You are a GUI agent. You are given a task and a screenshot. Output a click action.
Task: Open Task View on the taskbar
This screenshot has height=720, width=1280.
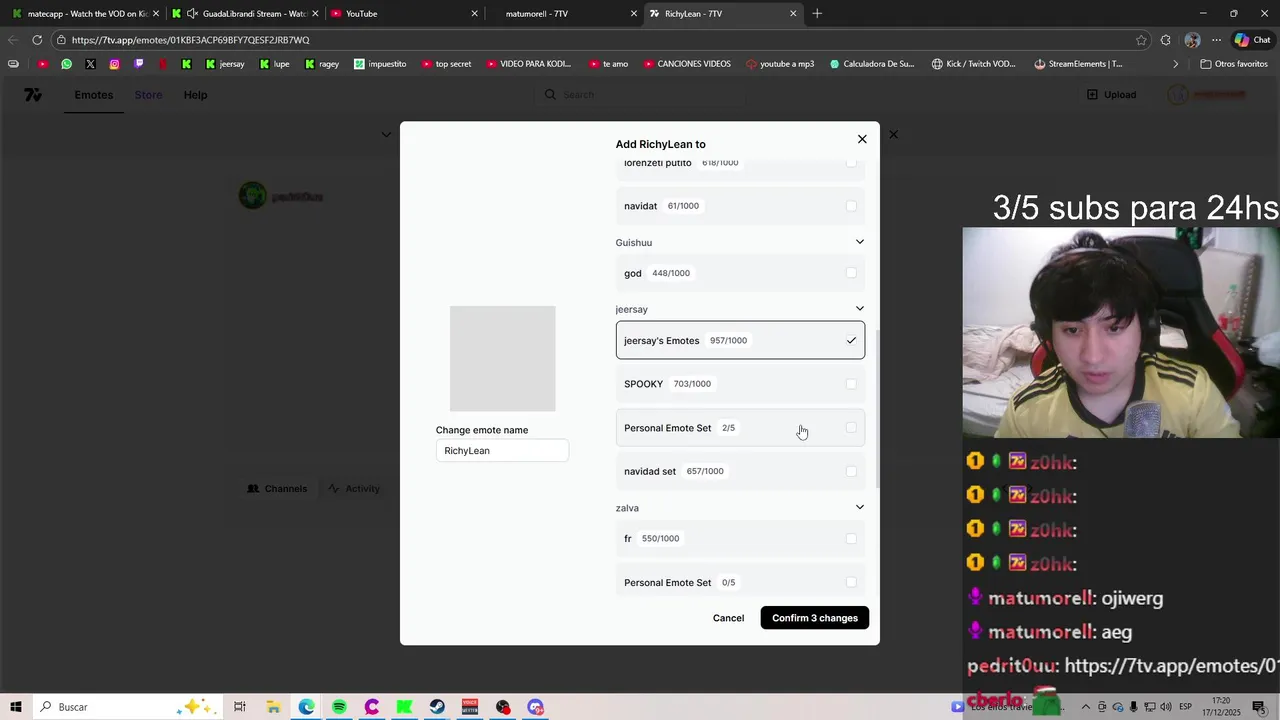[240, 707]
